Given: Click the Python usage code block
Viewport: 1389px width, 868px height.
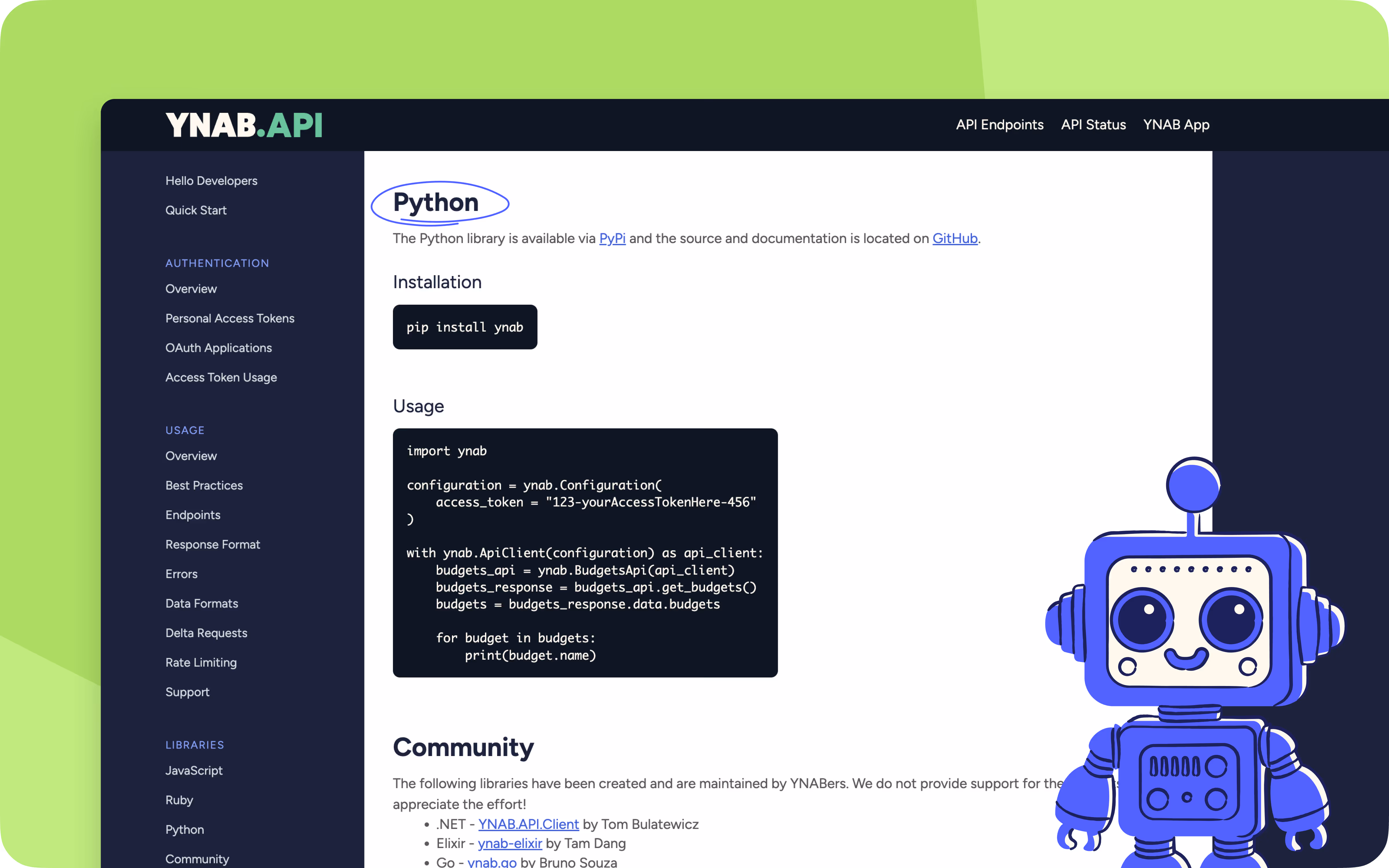Looking at the screenshot, I should 585,553.
